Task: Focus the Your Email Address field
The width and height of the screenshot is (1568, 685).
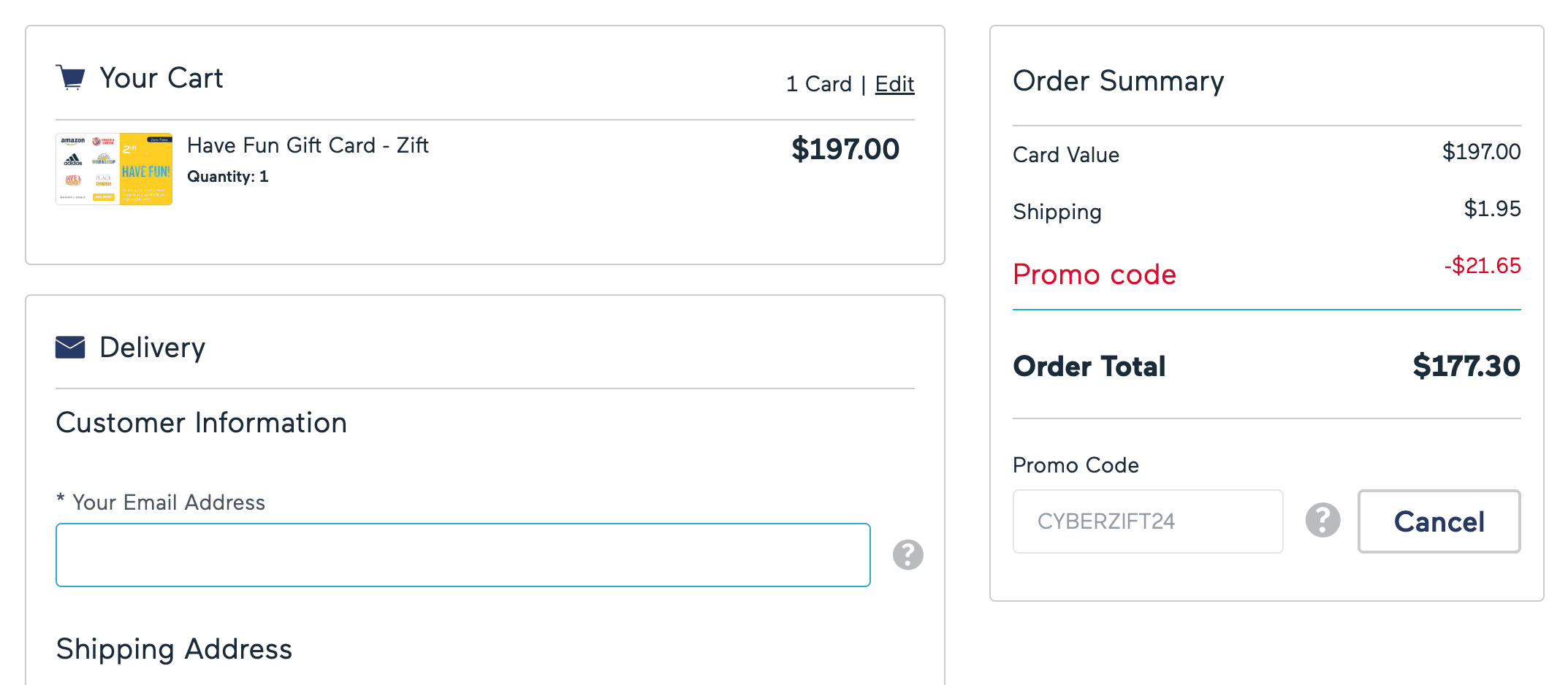Action: (463, 555)
